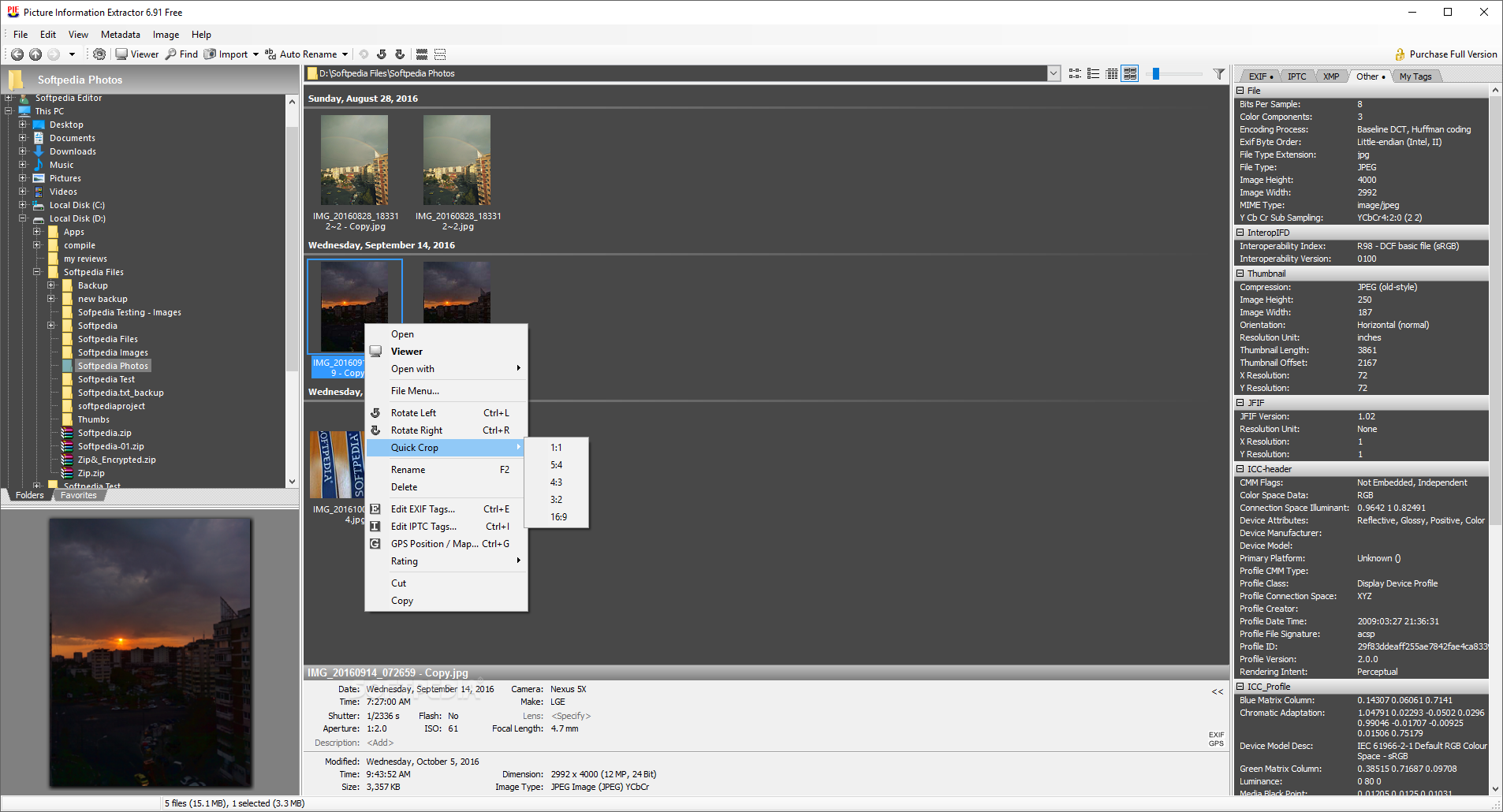Click the Lens <Specify> link
The width and height of the screenshot is (1503, 812).
(571, 716)
